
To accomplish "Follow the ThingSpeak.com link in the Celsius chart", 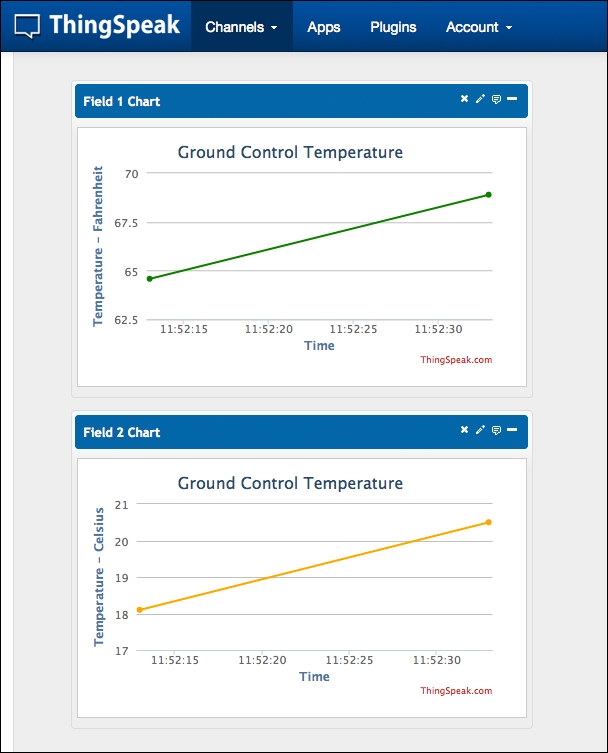I will pos(456,691).
